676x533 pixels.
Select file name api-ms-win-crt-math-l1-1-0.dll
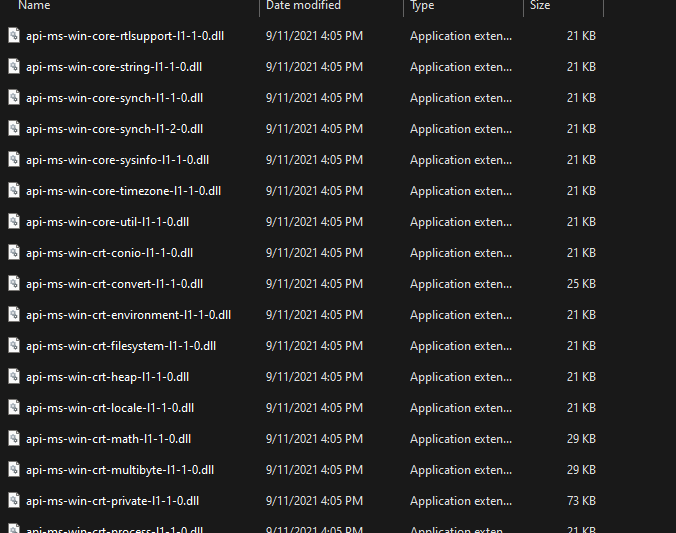108,439
